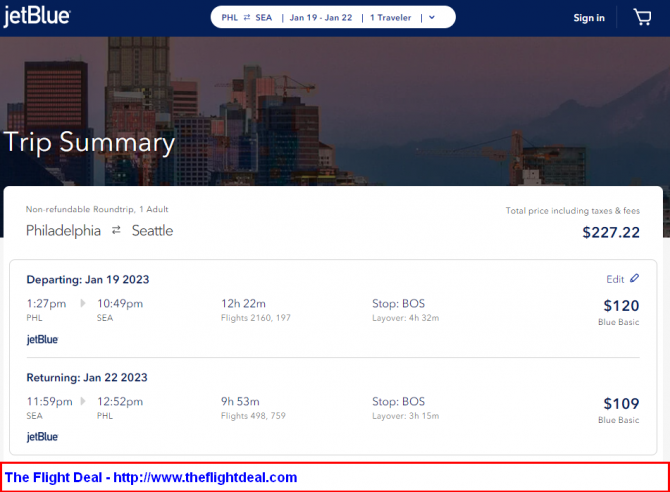Click Blue Basic label under $109
This screenshot has height=492, width=670.
(618, 420)
